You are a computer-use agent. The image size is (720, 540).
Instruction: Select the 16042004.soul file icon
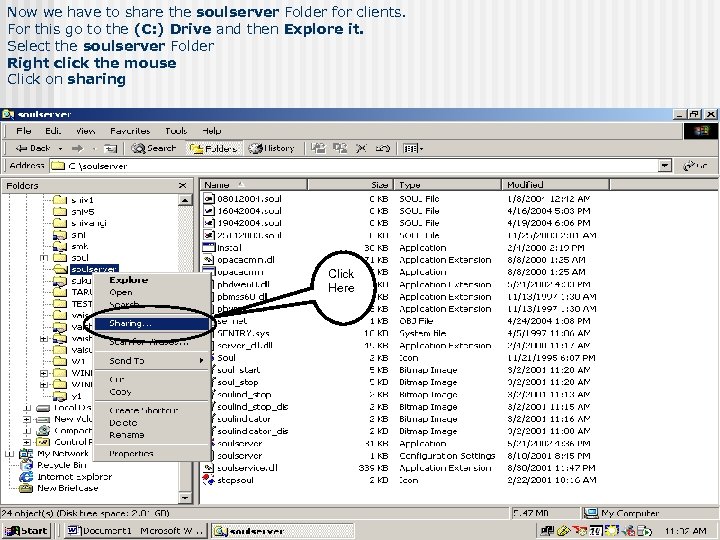pyautogui.click(x=209, y=211)
